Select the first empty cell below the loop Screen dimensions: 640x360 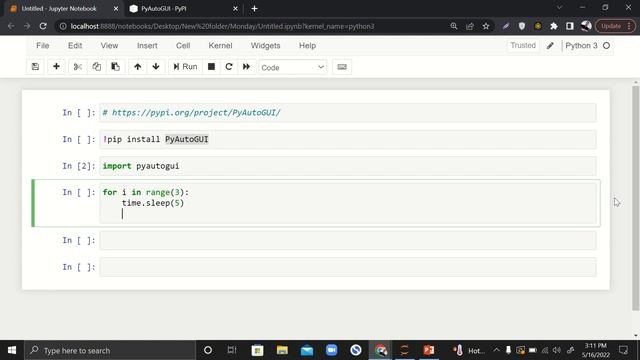tap(348, 240)
